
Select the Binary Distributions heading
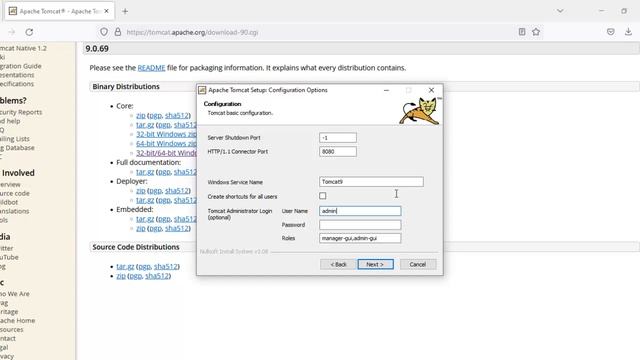pyautogui.click(x=126, y=87)
